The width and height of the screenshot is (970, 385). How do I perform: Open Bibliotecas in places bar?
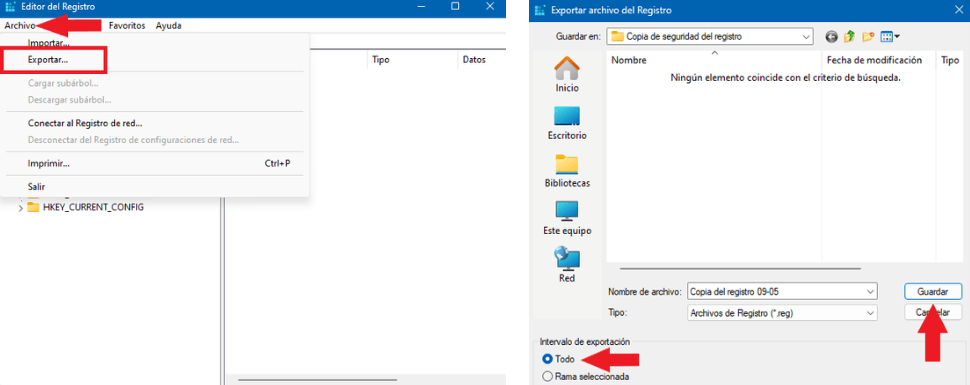click(x=567, y=170)
